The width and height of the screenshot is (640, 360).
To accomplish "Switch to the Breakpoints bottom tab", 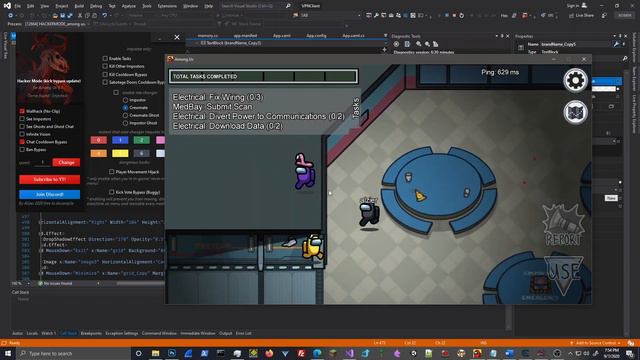I will [x=91, y=333].
